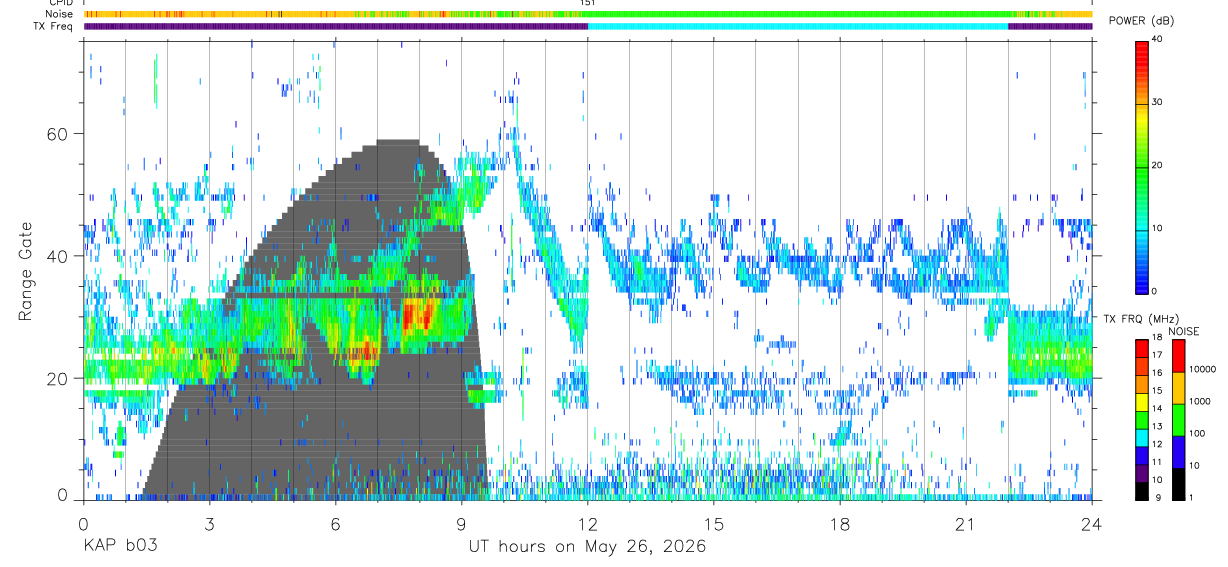This screenshot has height=567, width=1228.
Task: Click the x-axis tick label 21
Action: [966, 524]
